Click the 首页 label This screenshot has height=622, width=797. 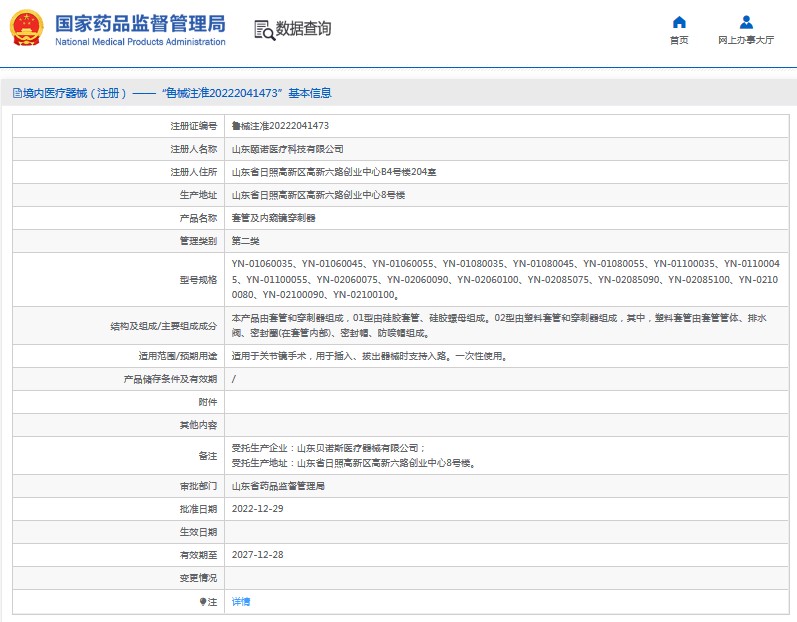pyautogui.click(x=679, y=40)
